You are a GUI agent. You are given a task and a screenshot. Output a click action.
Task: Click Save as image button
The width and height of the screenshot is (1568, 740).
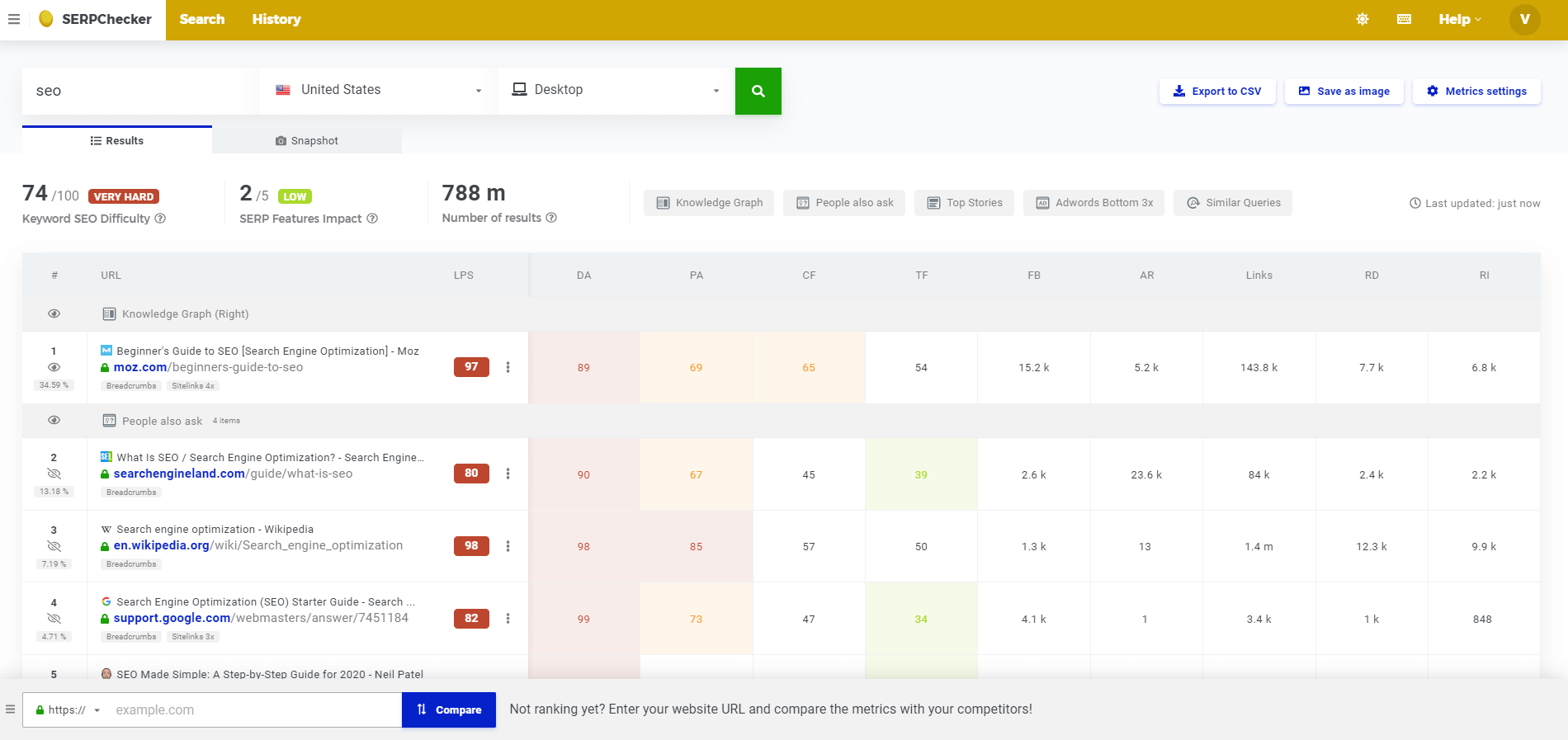[1344, 92]
